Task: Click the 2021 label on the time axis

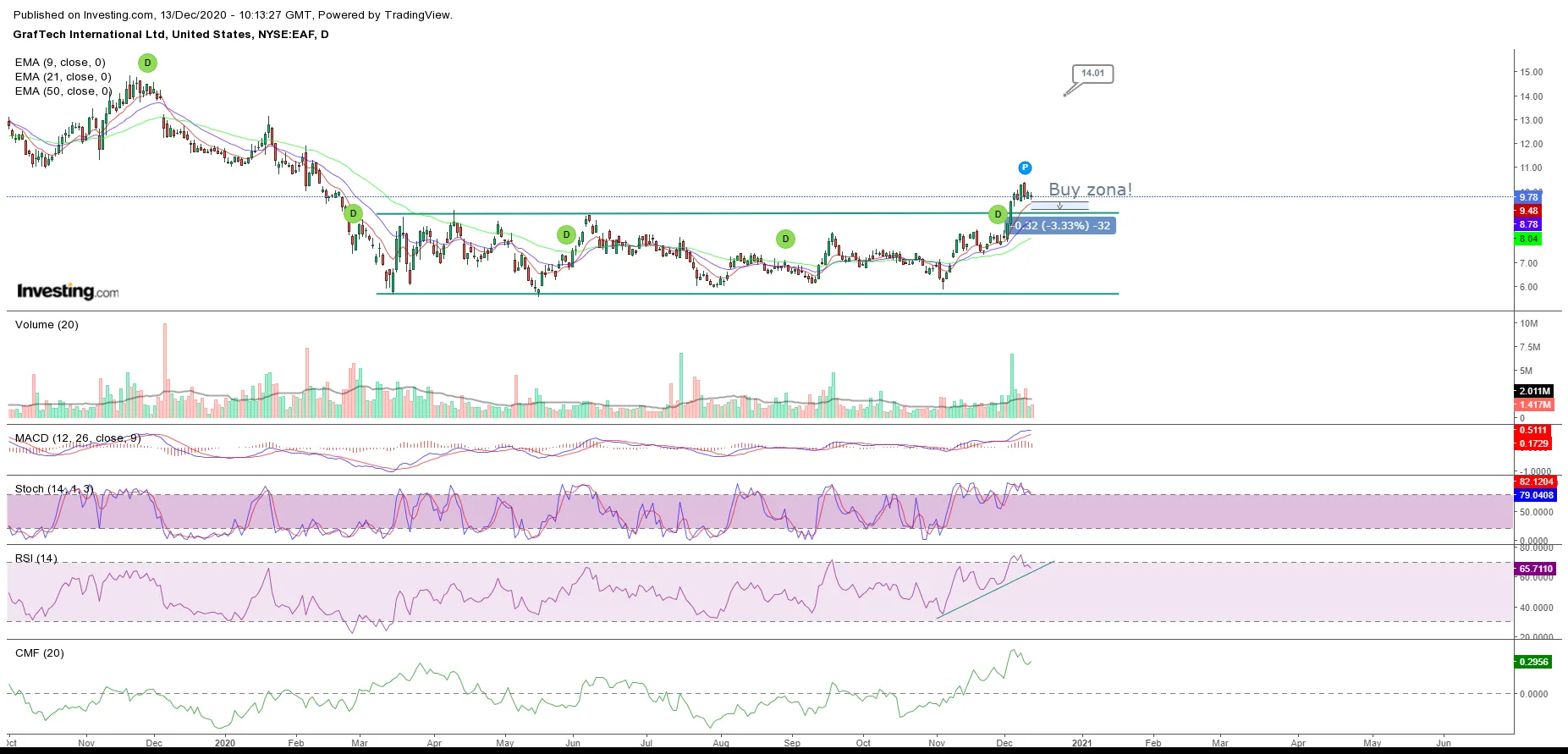Action: pyautogui.click(x=1081, y=743)
